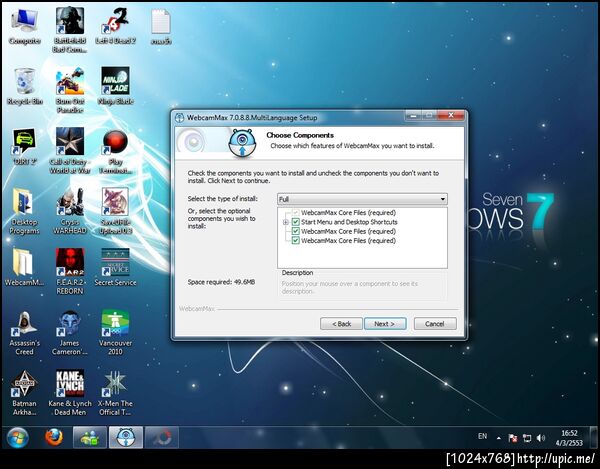Select the Assassin's Creed shortcut
Image resolution: width=600 pixels, height=469 pixels.
(x=24, y=333)
